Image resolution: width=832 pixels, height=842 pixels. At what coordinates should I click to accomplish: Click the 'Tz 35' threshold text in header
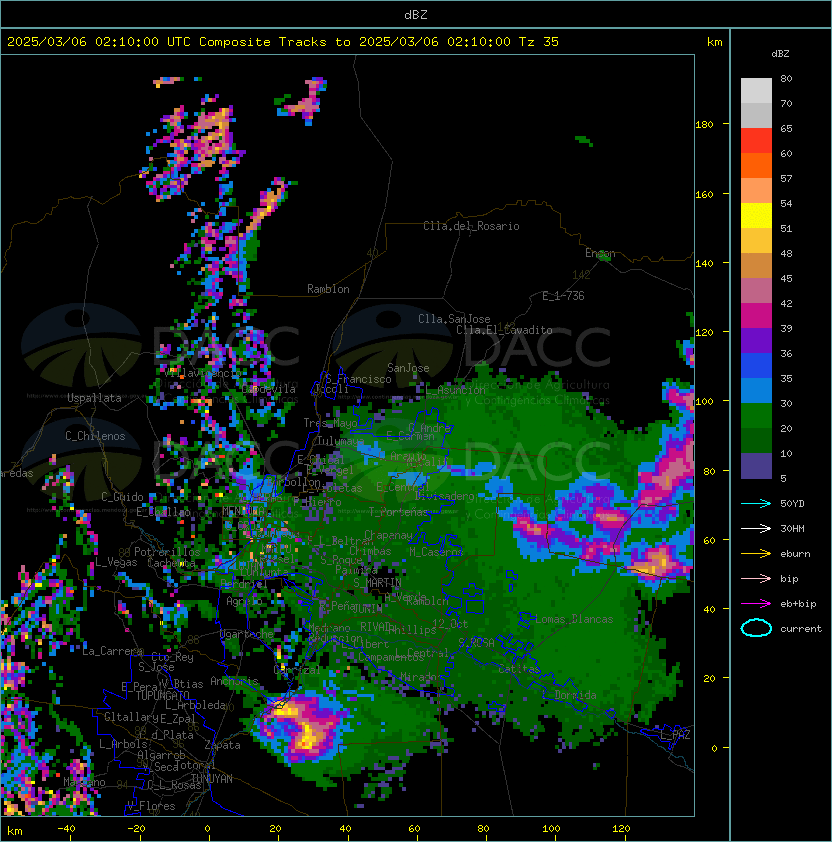(539, 42)
